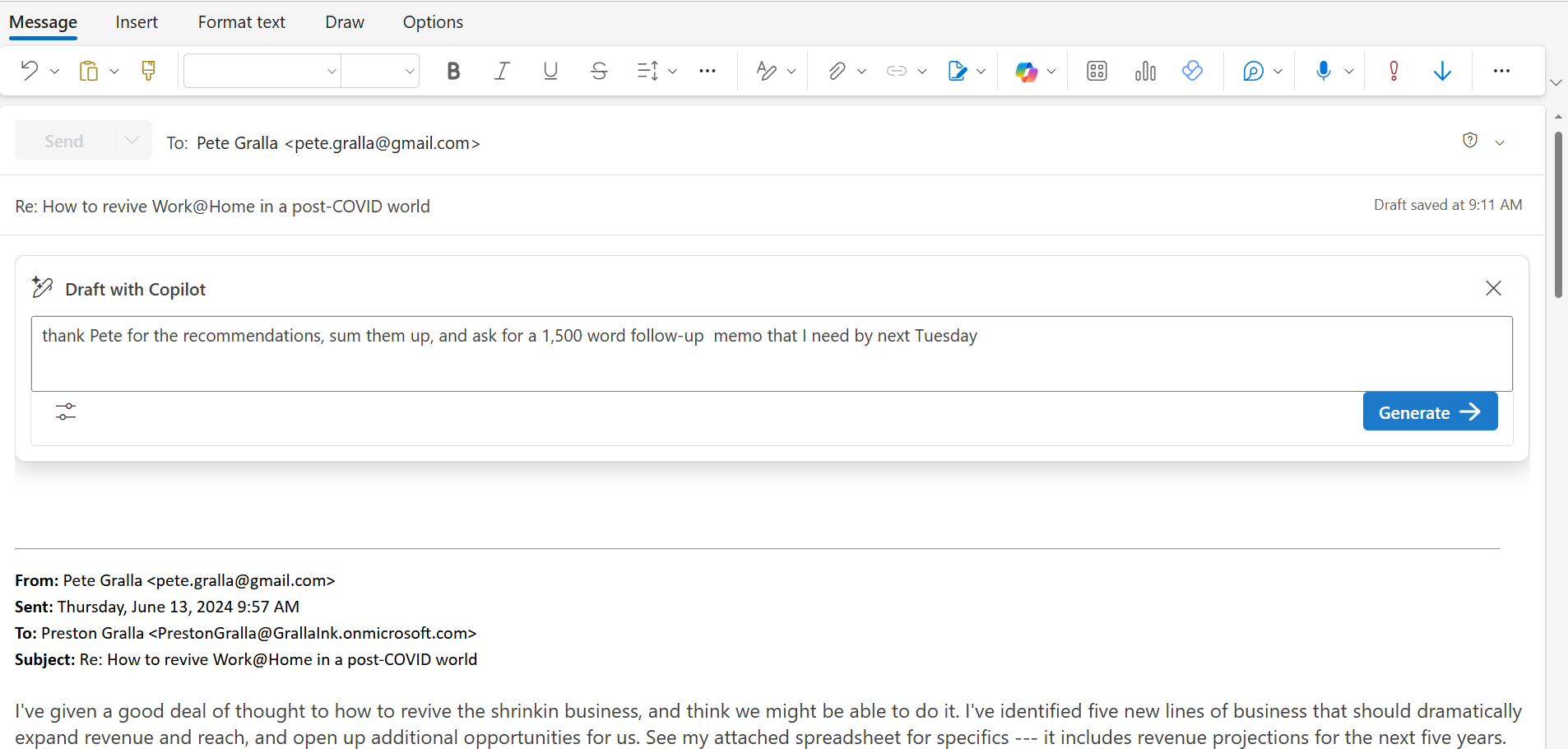
Task: Open the Draw ribbon tab
Action: click(x=344, y=21)
